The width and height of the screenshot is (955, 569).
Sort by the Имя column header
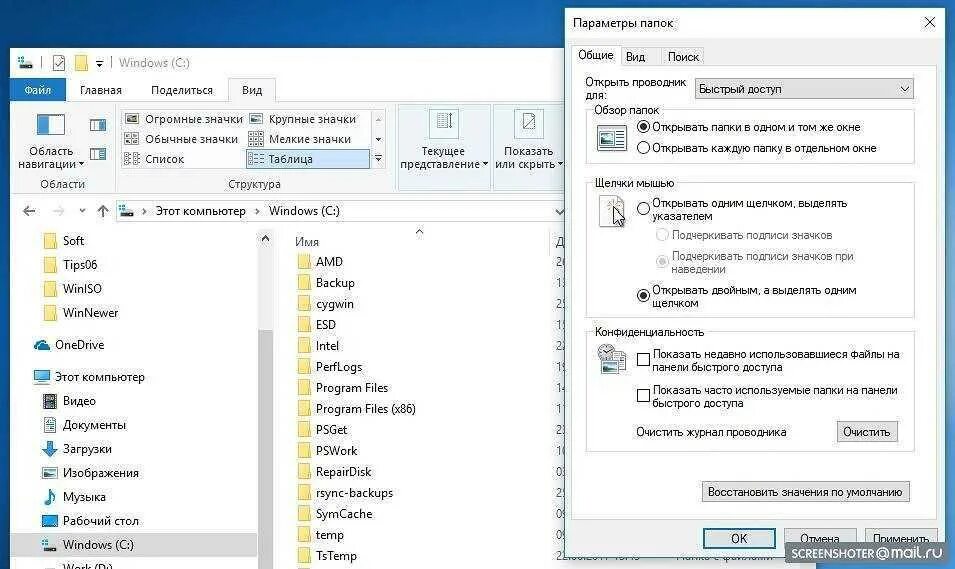coord(307,242)
